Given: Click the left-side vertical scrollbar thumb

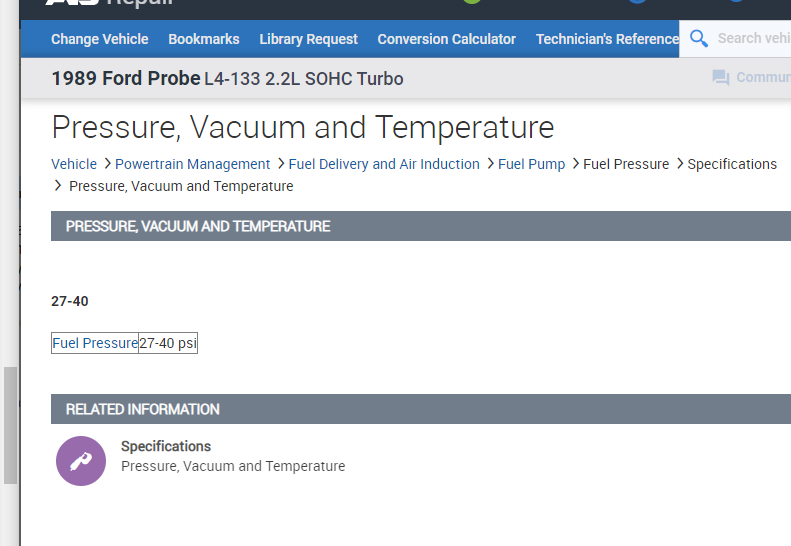Looking at the screenshot, I should click(x=10, y=425).
